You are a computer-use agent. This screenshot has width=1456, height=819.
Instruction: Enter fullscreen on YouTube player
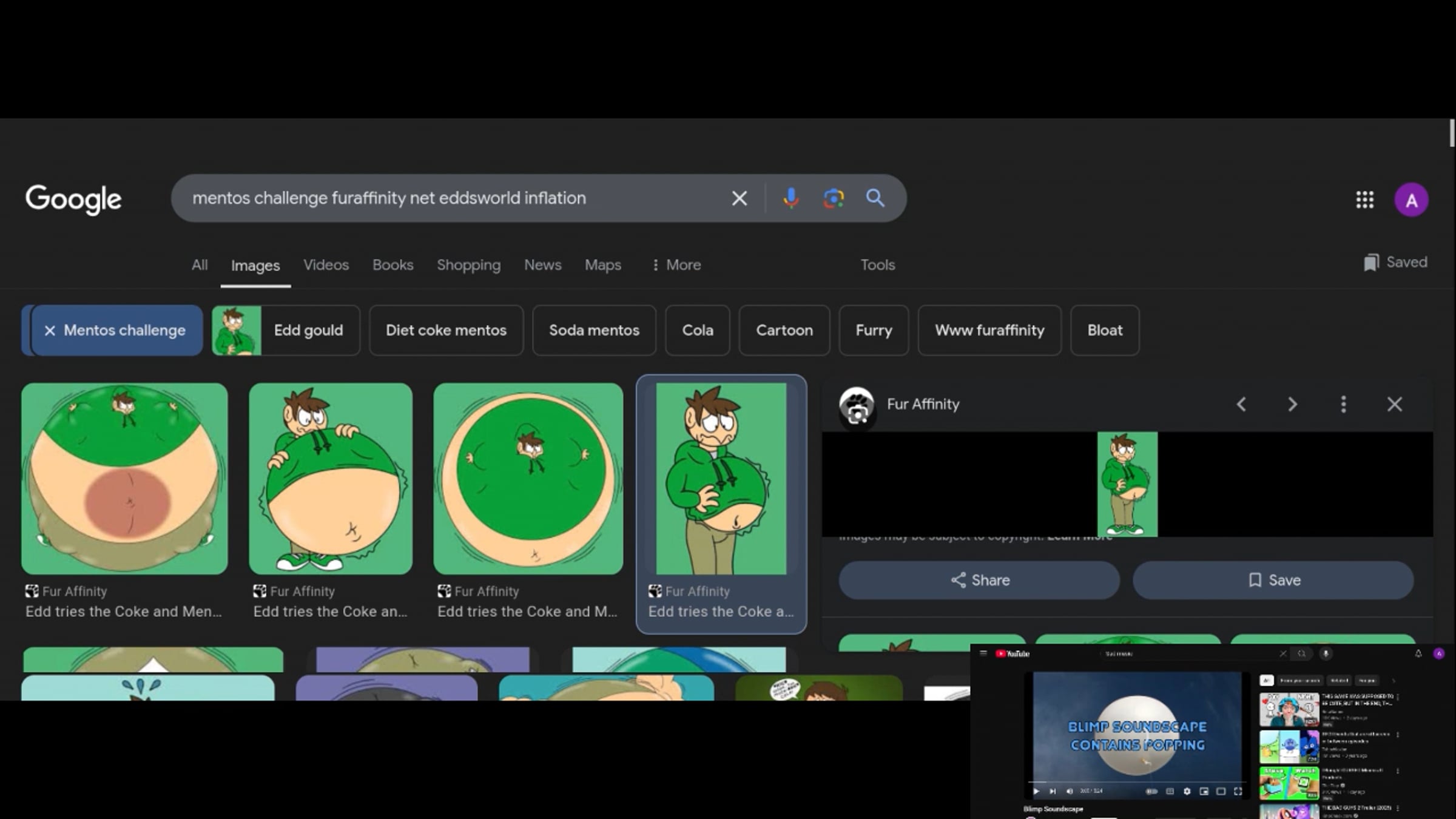[1238, 791]
